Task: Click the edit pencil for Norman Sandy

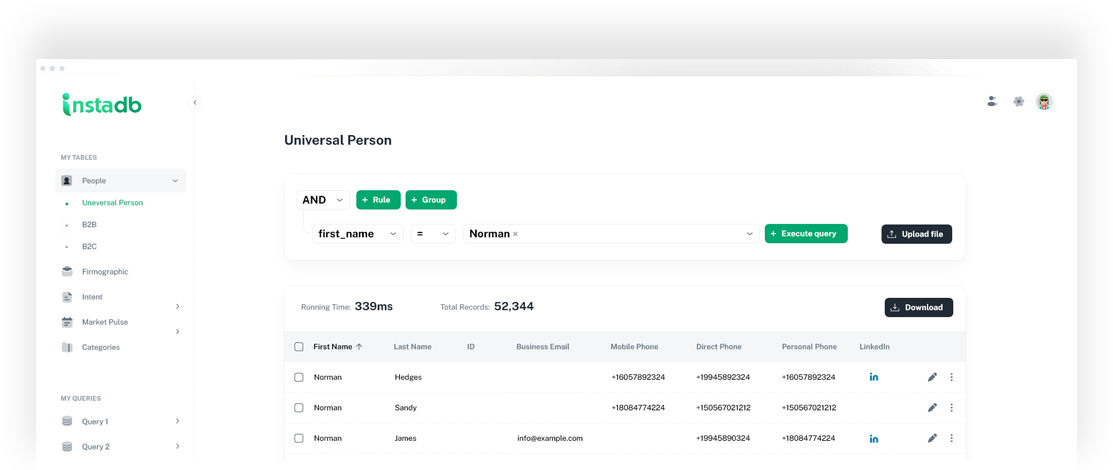Action: pyautogui.click(x=932, y=408)
